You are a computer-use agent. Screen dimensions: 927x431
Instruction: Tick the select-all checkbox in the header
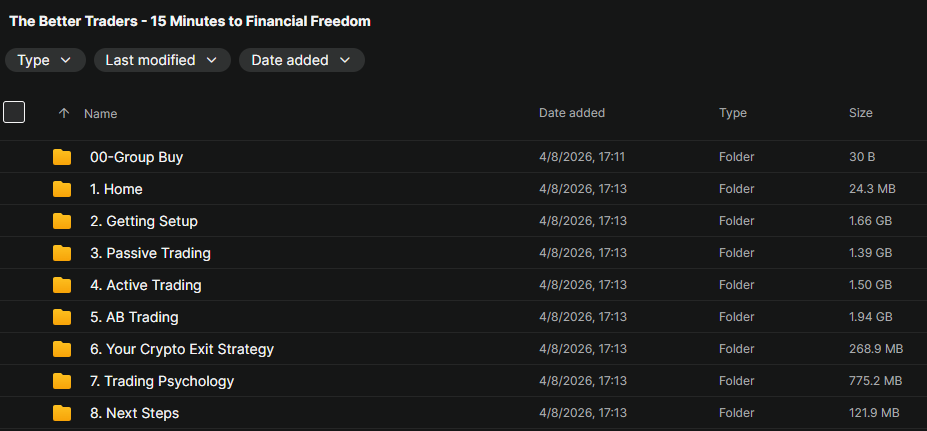[x=14, y=112]
